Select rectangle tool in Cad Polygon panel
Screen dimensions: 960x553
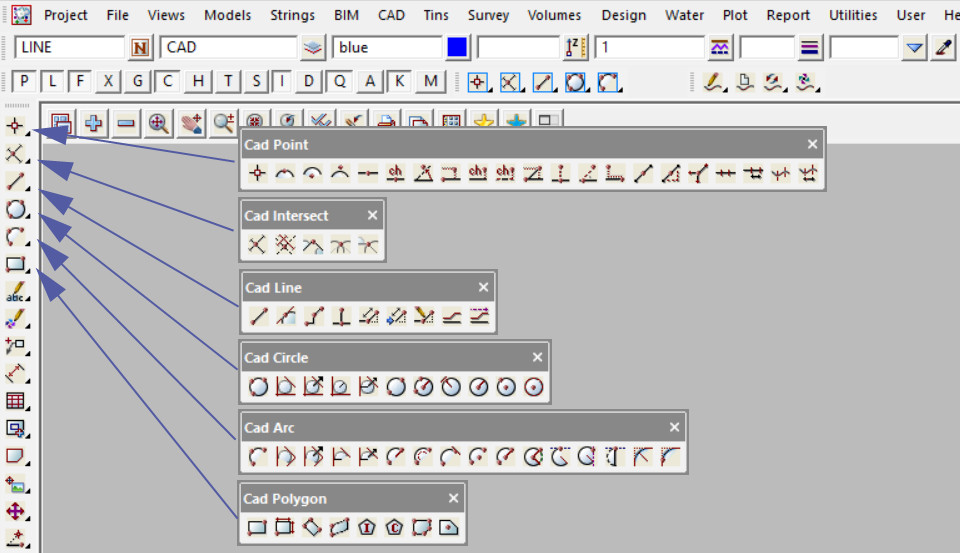click(257, 527)
